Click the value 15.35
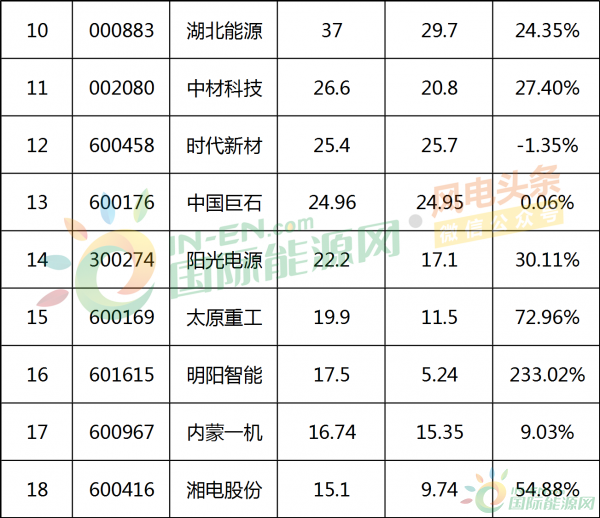 click(x=440, y=432)
